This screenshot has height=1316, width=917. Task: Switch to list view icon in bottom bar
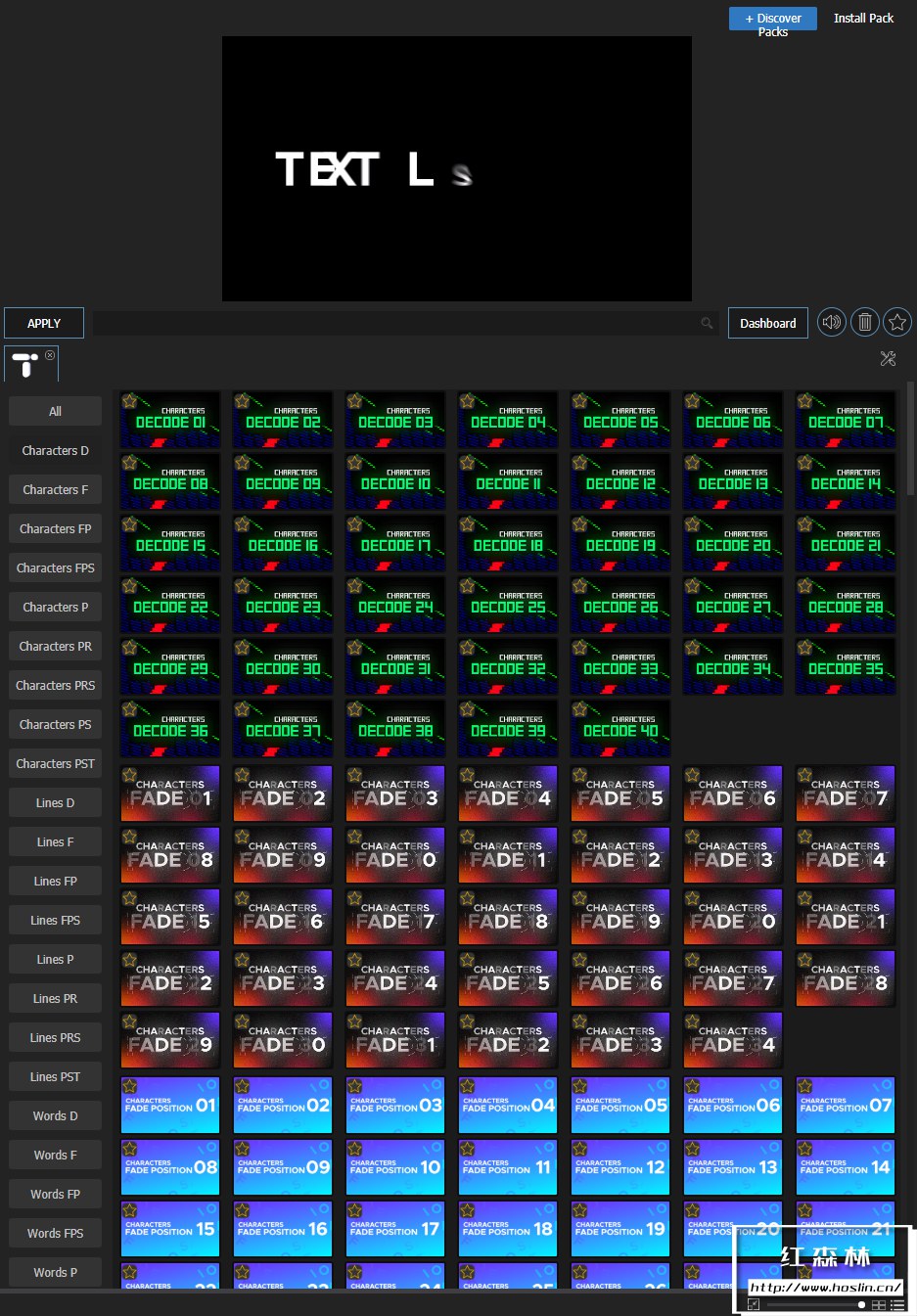coord(897,1304)
